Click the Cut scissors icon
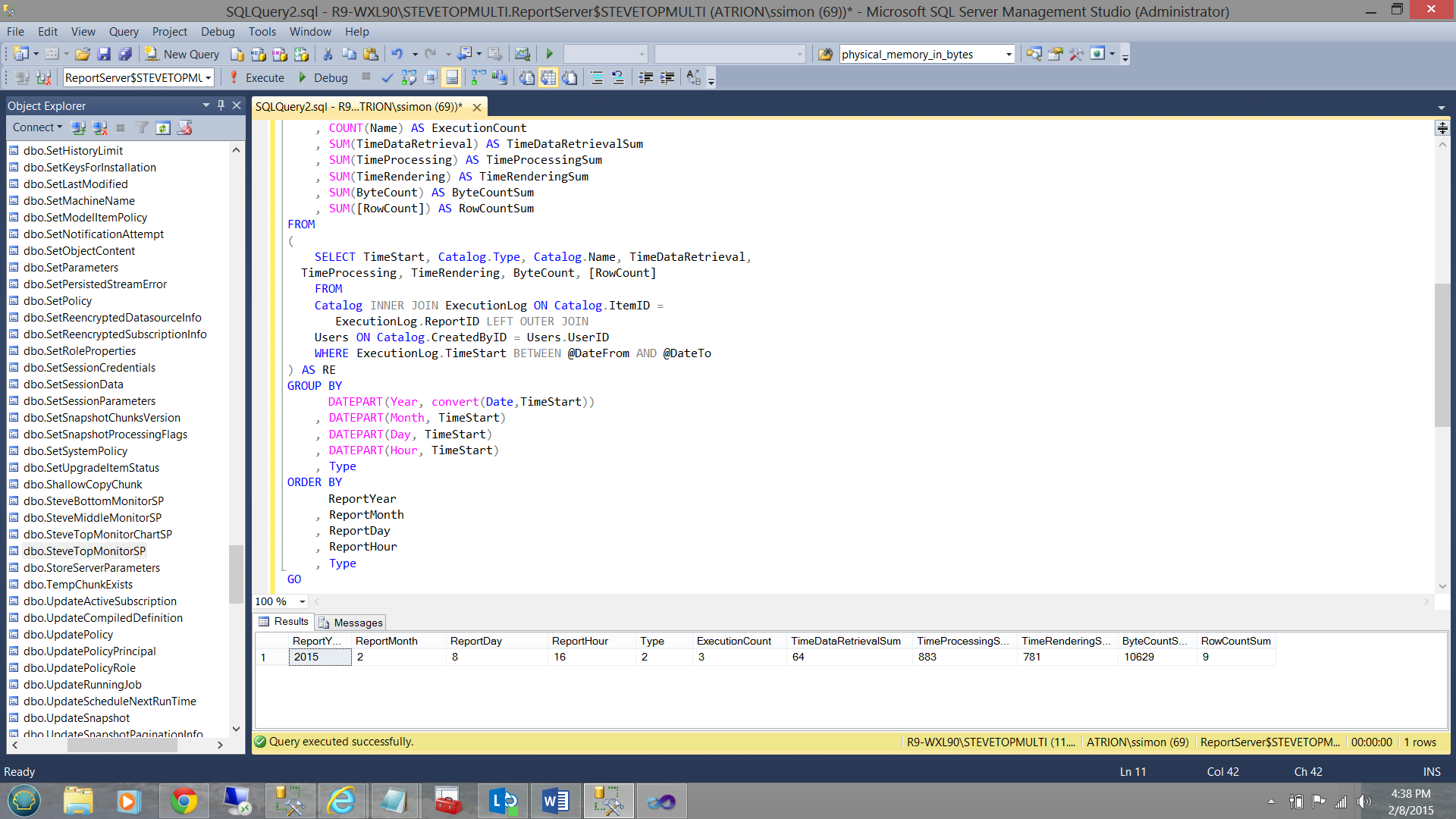The image size is (1456, 819). [328, 54]
